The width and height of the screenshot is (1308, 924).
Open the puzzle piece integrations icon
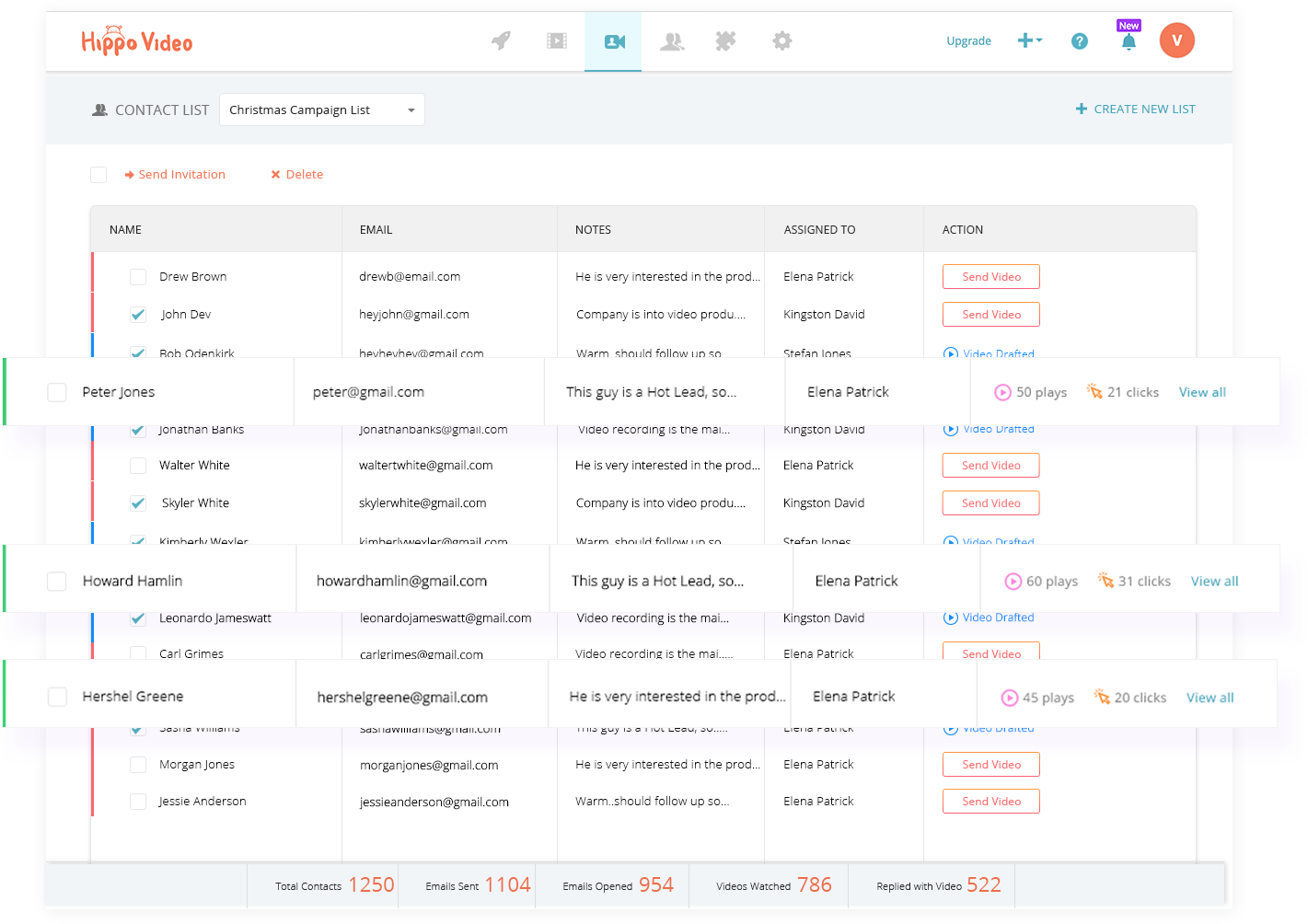726,40
